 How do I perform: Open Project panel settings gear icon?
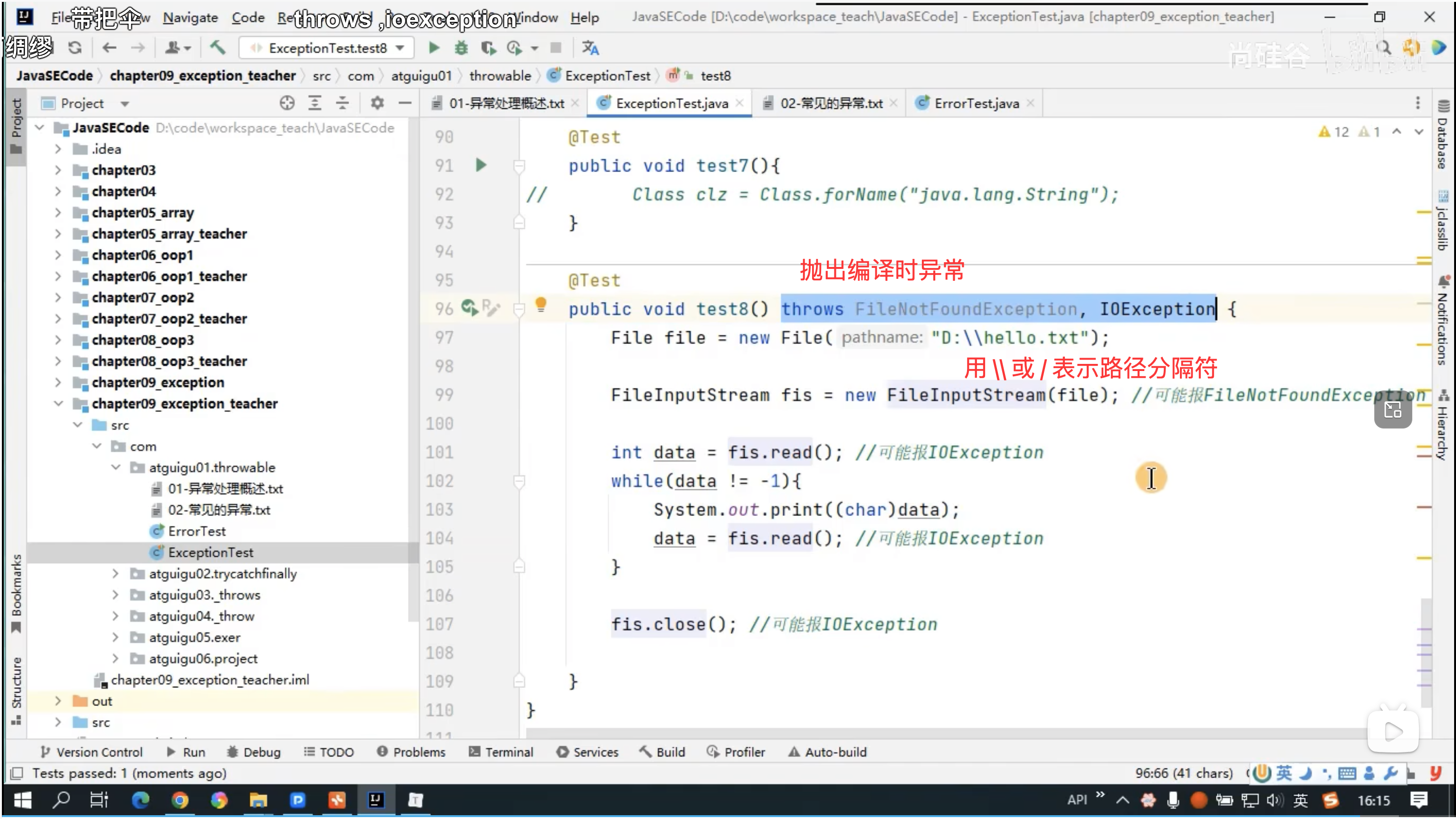point(377,103)
